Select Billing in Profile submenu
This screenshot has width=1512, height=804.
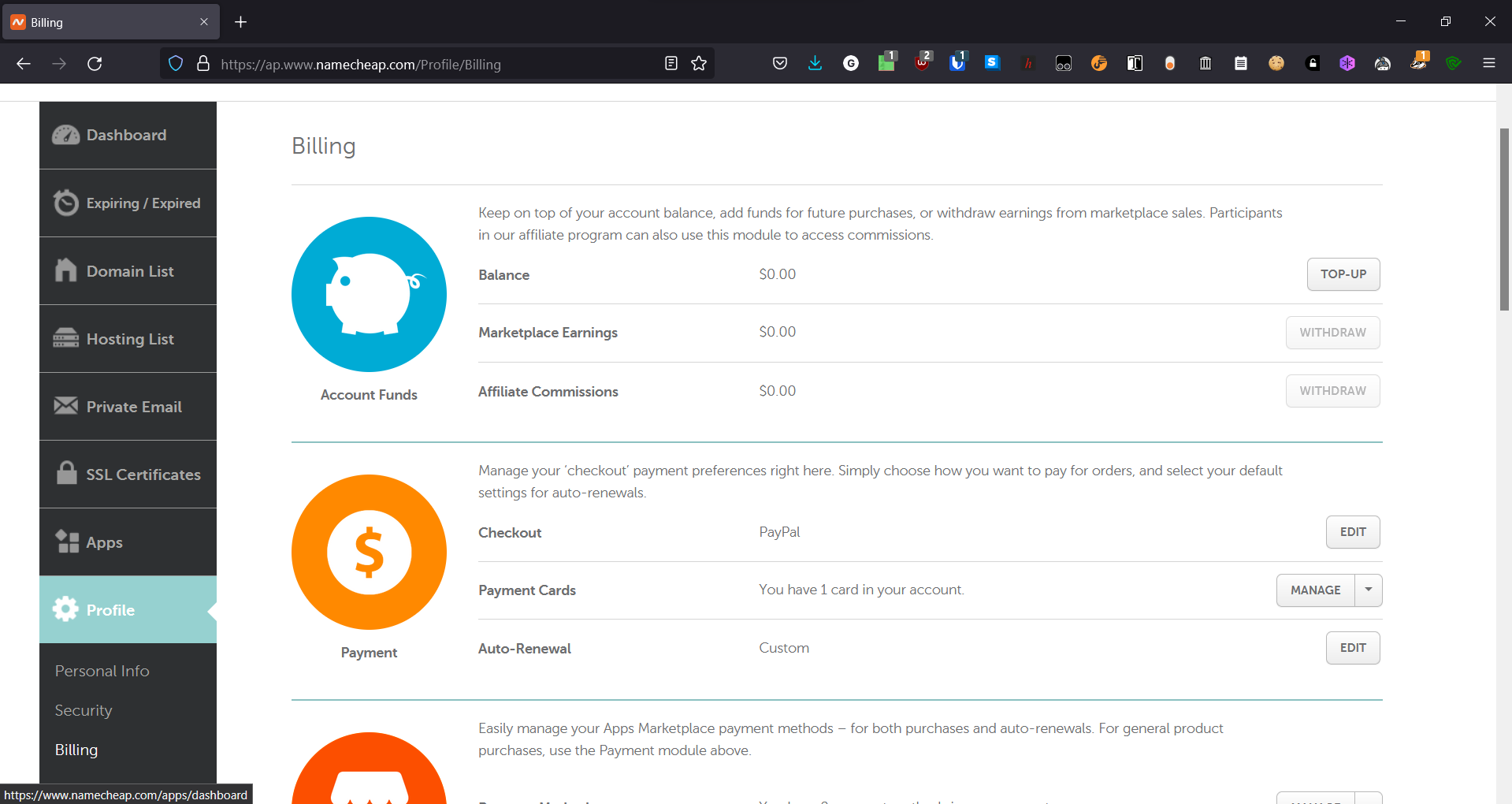[76, 750]
